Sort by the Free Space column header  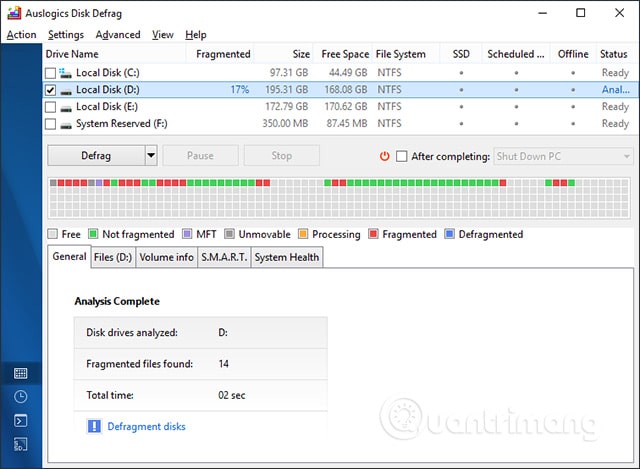point(345,54)
